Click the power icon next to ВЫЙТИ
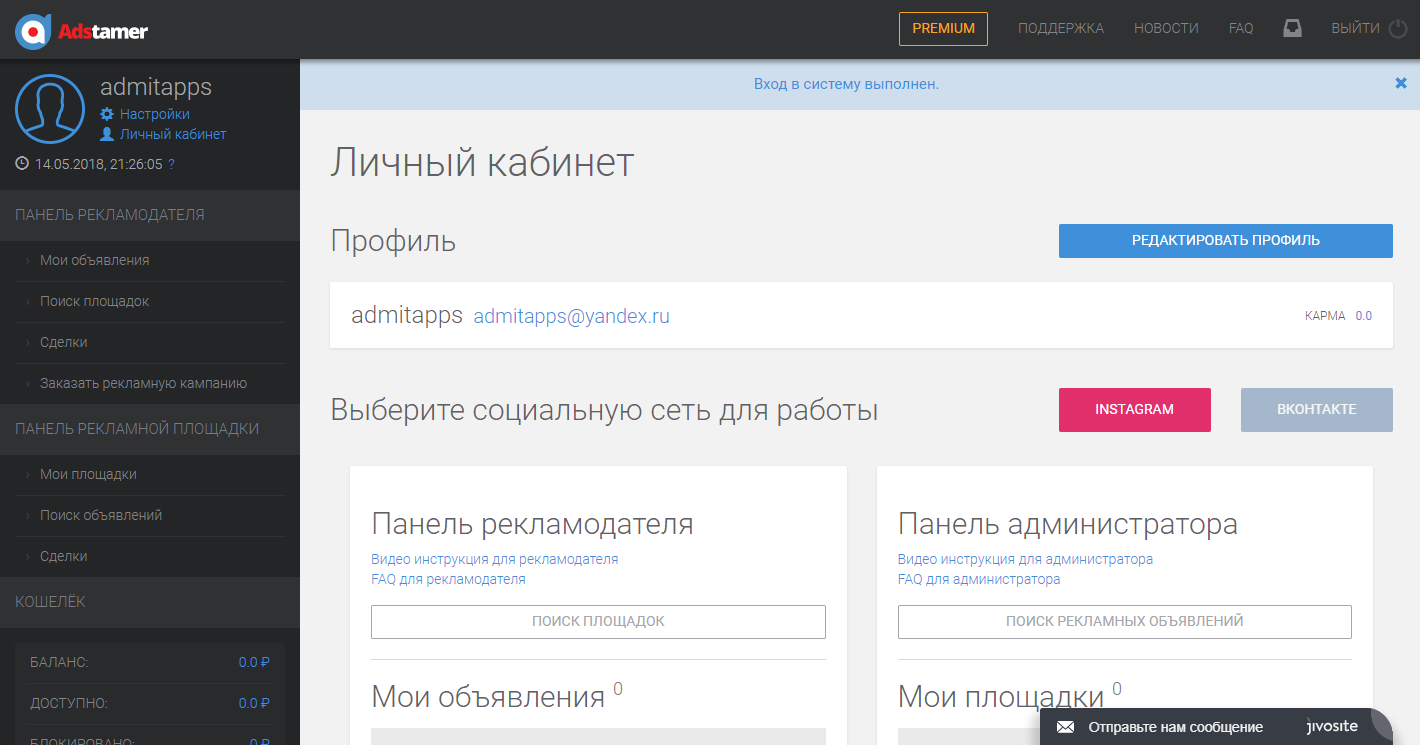Viewport: 1420px width, 745px height. click(x=1398, y=28)
